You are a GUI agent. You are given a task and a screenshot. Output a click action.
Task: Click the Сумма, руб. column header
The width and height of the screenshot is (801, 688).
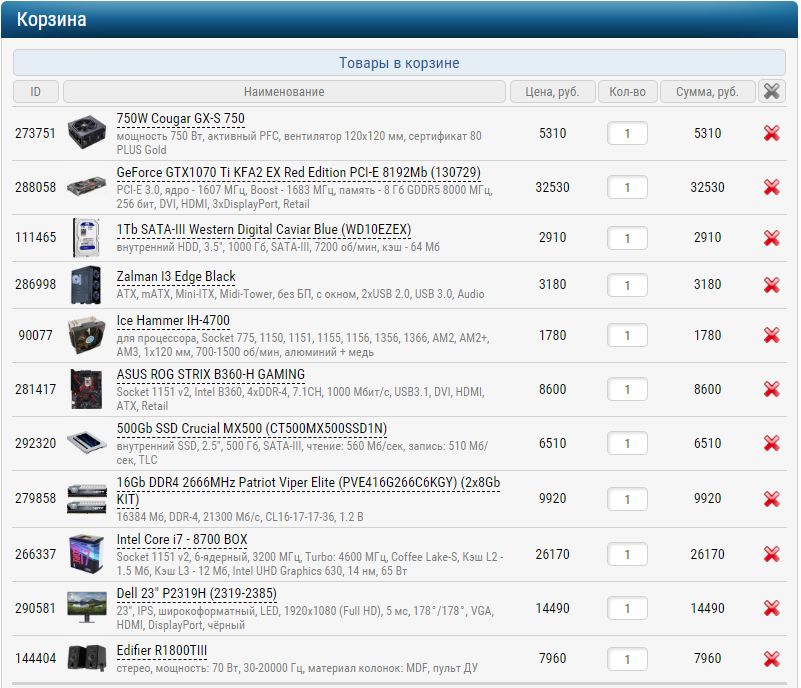coord(708,91)
